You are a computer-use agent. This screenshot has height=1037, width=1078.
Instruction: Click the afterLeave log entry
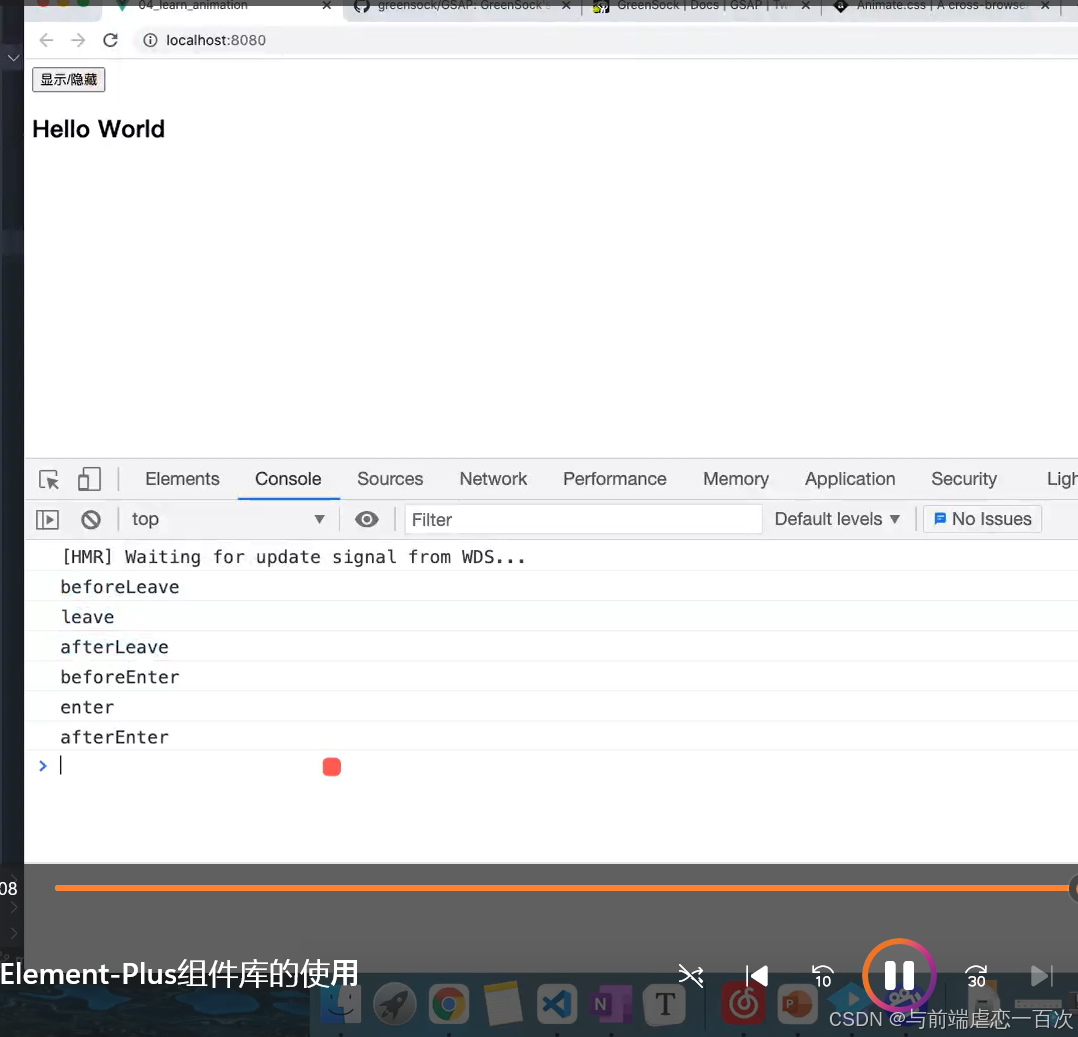[114, 647]
